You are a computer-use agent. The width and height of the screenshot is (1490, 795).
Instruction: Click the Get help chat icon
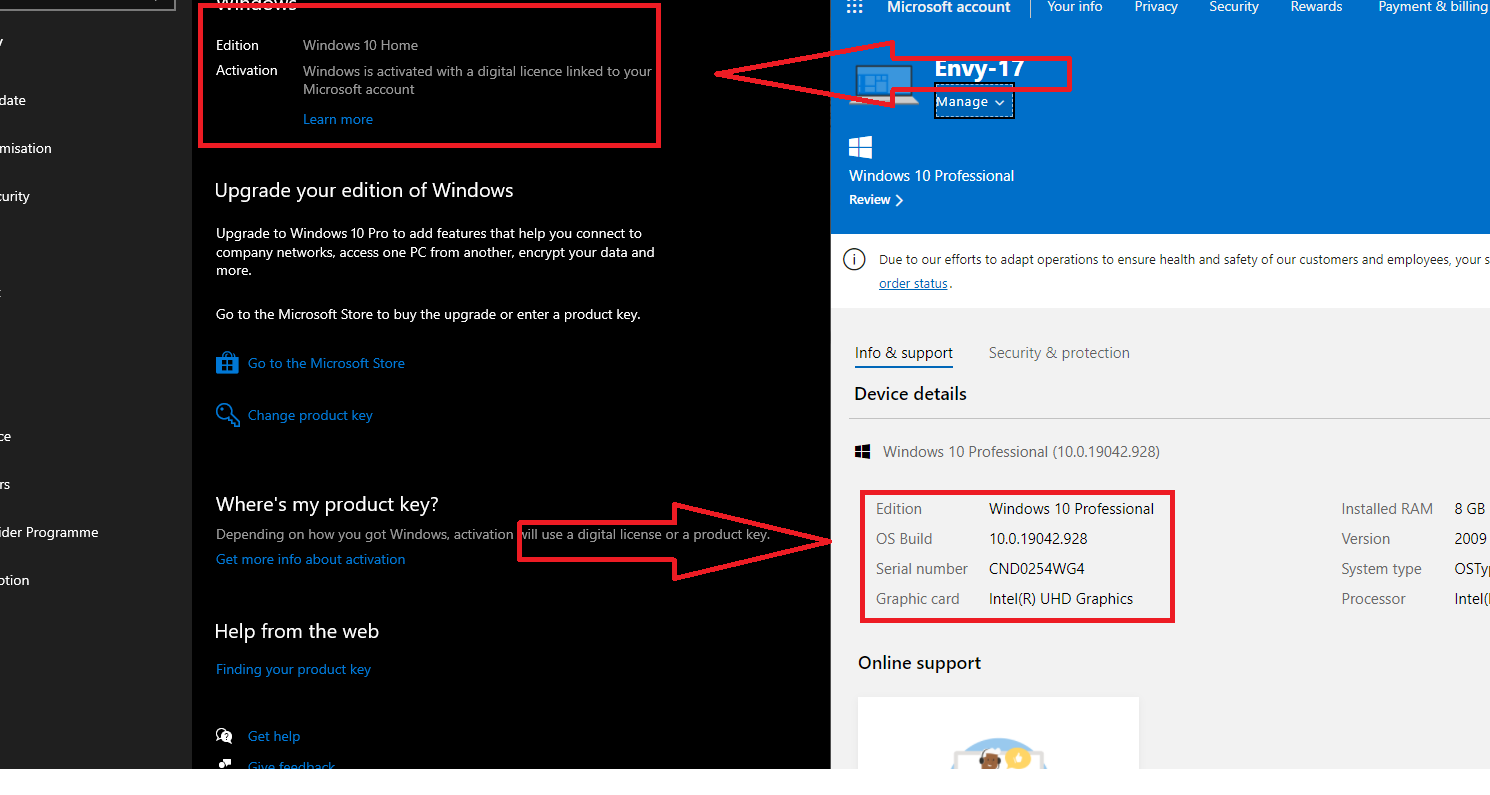point(224,736)
